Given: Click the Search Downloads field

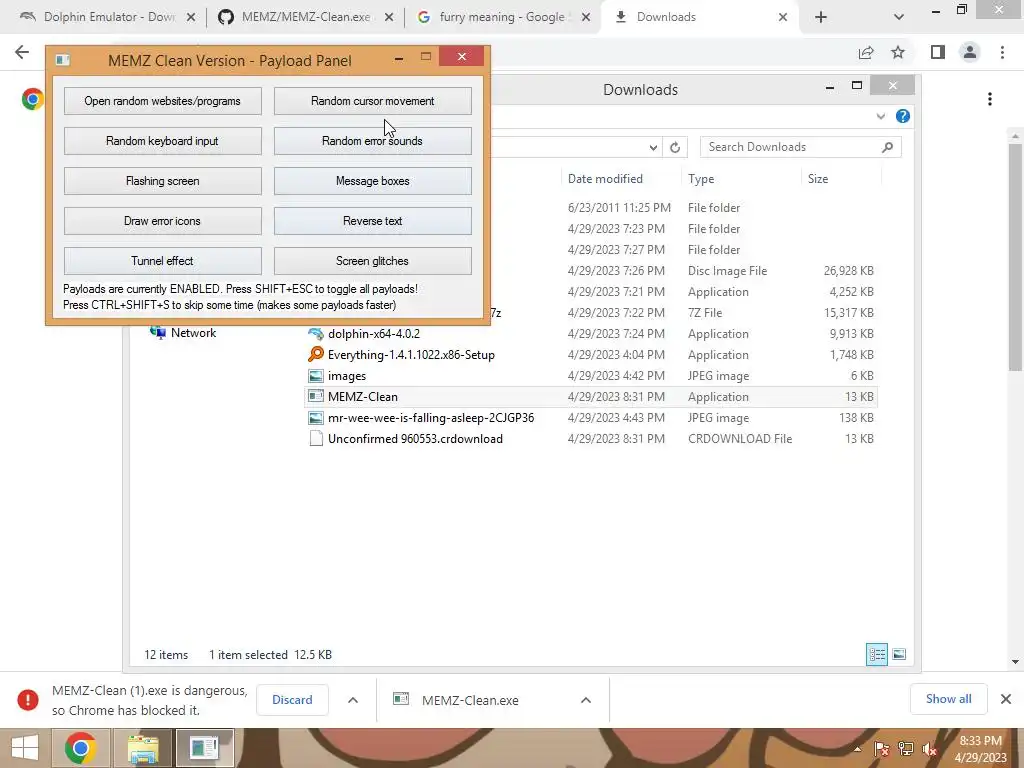Looking at the screenshot, I should pos(801,147).
